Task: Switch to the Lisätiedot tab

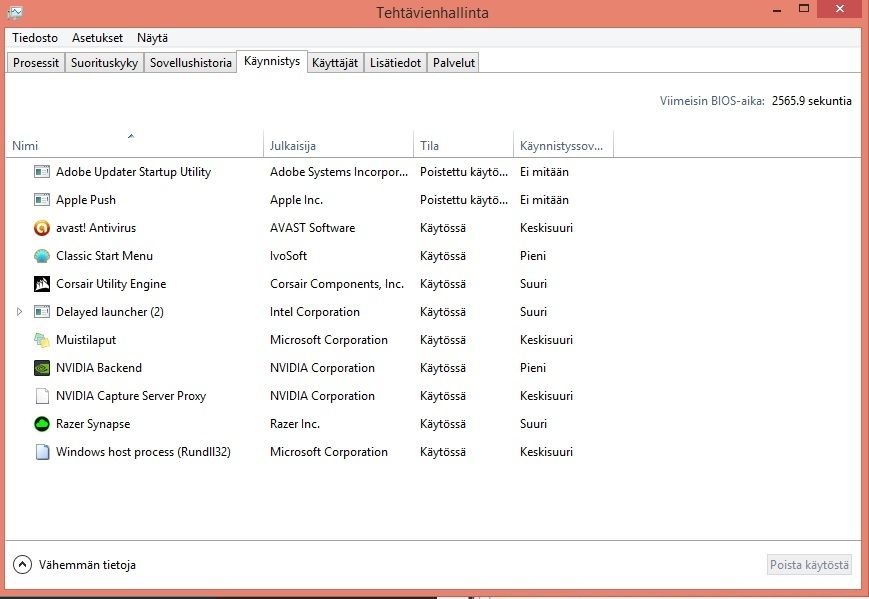Action: pos(396,63)
